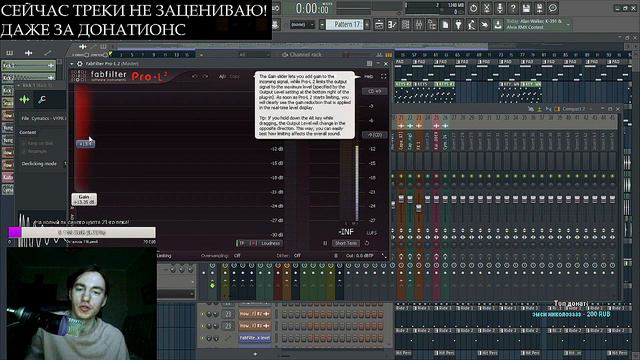This screenshot has width=640, height=360.
Task: Open FabFilter Pro-L 2 gear settings icon
Action: pyautogui.click(x=80, y=64)
